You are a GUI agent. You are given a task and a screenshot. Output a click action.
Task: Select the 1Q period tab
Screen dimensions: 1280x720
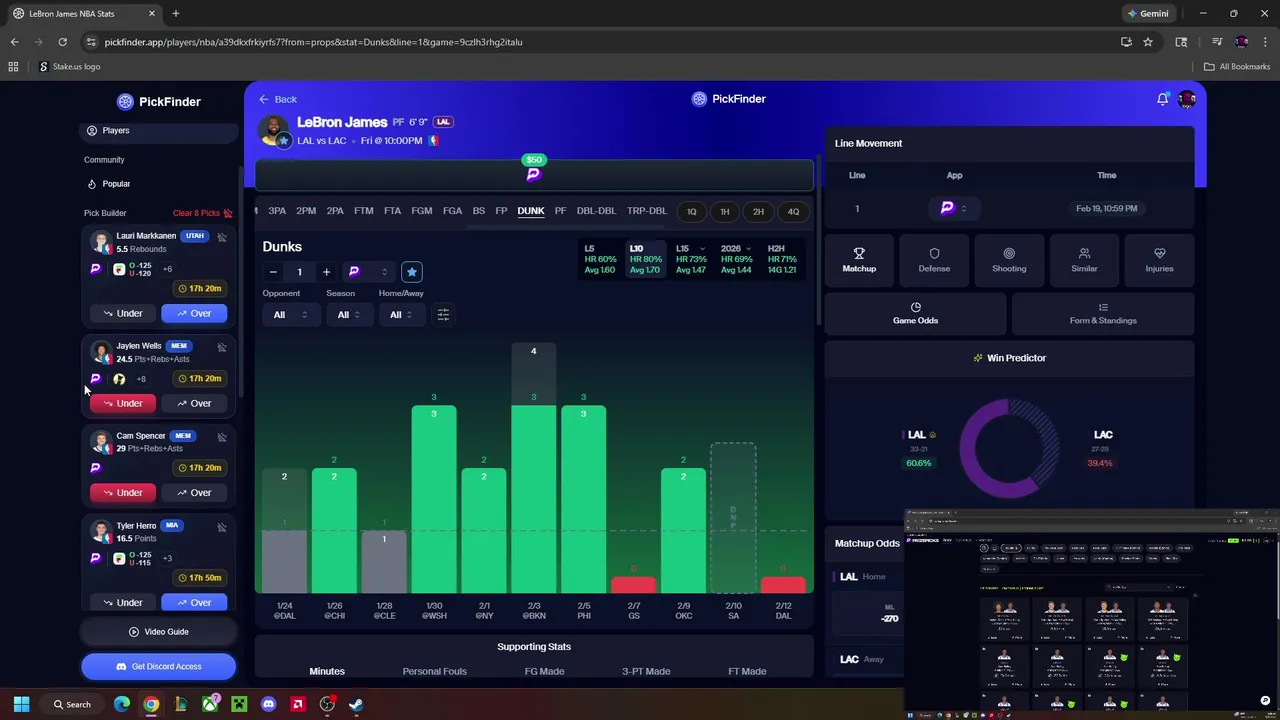(x=691, y=212)
